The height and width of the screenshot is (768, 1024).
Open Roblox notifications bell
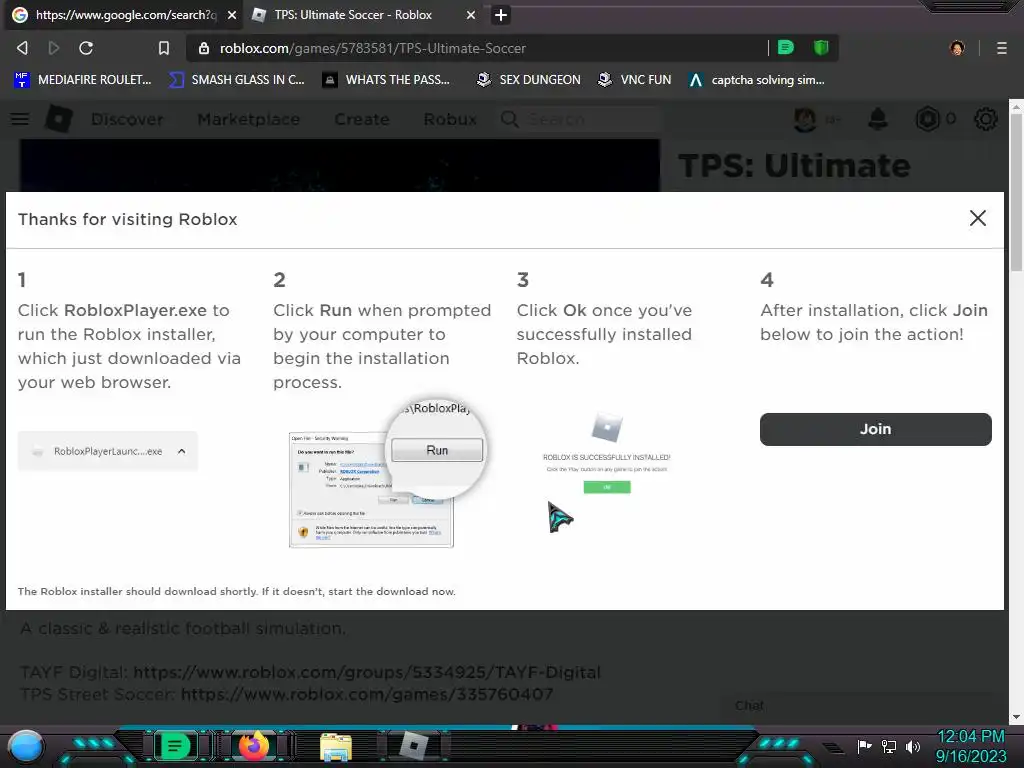(x=878, y=119)
